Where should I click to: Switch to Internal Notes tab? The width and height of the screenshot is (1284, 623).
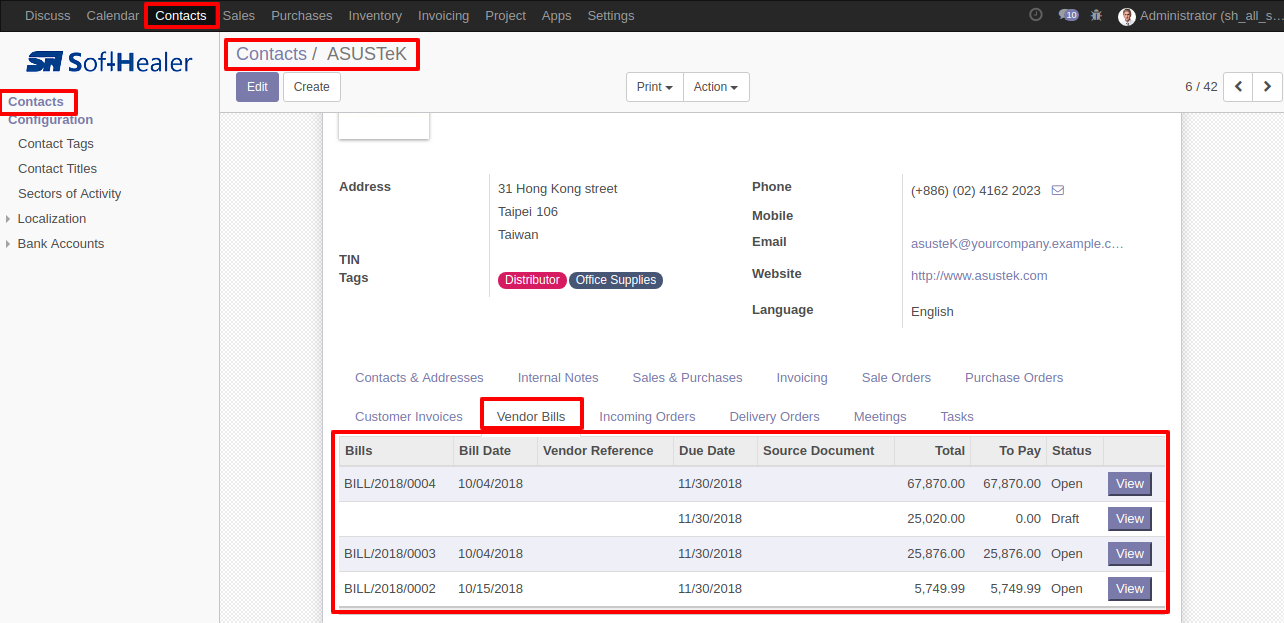click(558, 378)
